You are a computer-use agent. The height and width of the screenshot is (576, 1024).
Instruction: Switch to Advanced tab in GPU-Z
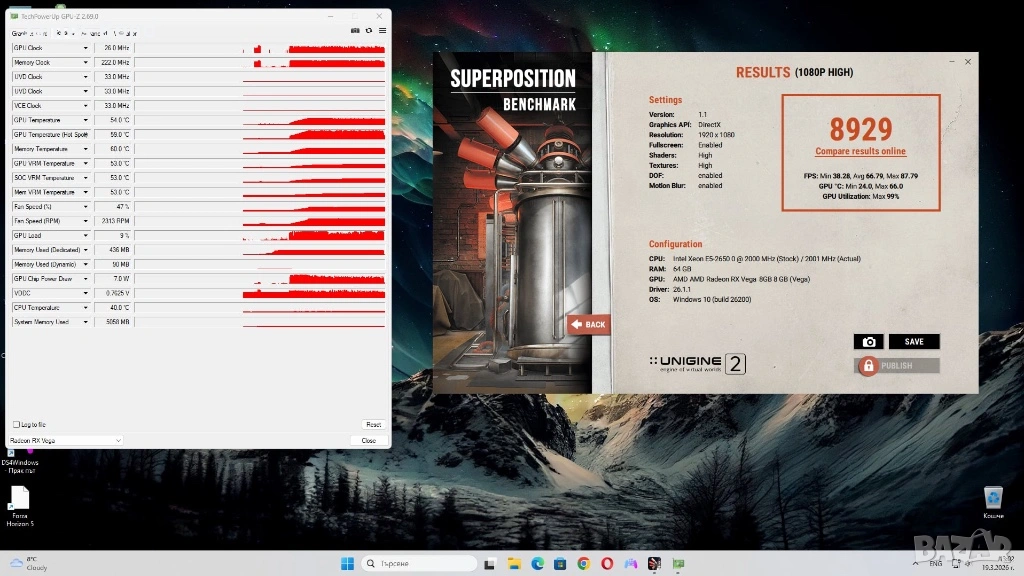tap(95, 33)
